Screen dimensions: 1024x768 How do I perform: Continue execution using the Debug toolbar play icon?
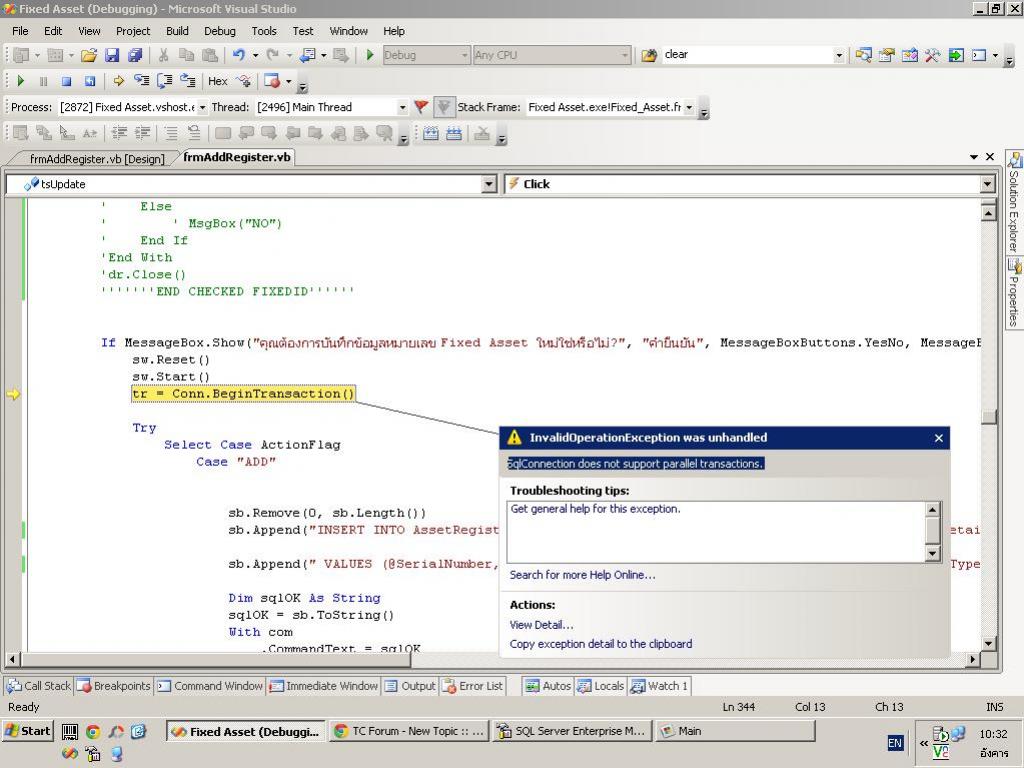20,81
